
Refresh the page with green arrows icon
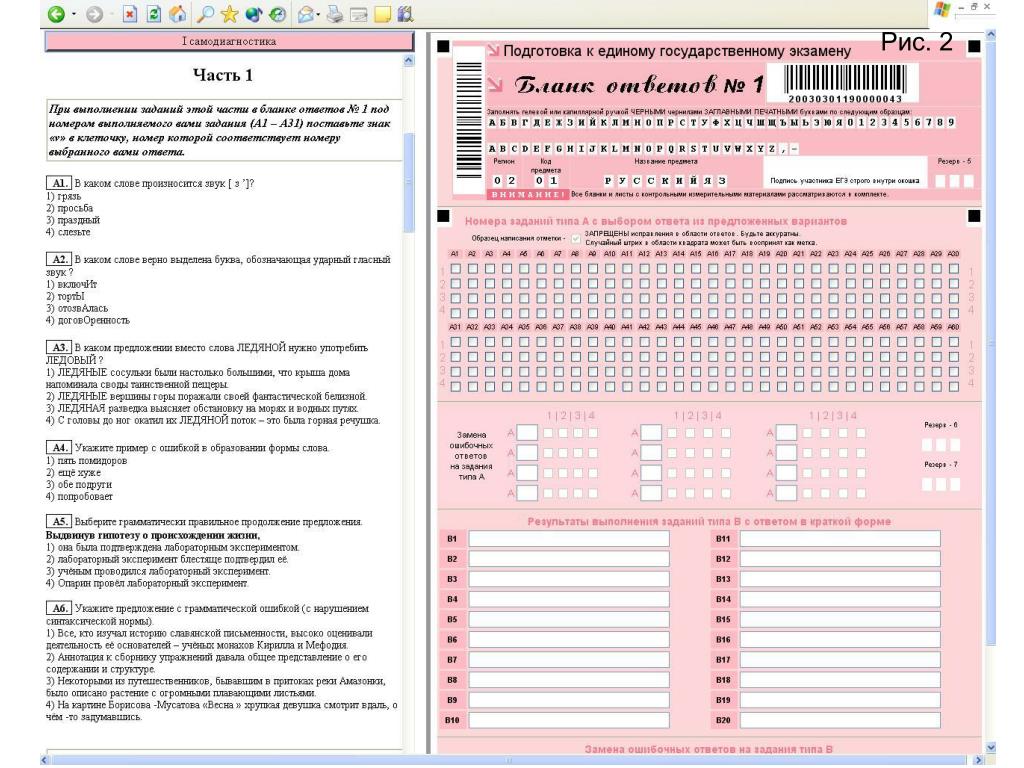[153, 14]
